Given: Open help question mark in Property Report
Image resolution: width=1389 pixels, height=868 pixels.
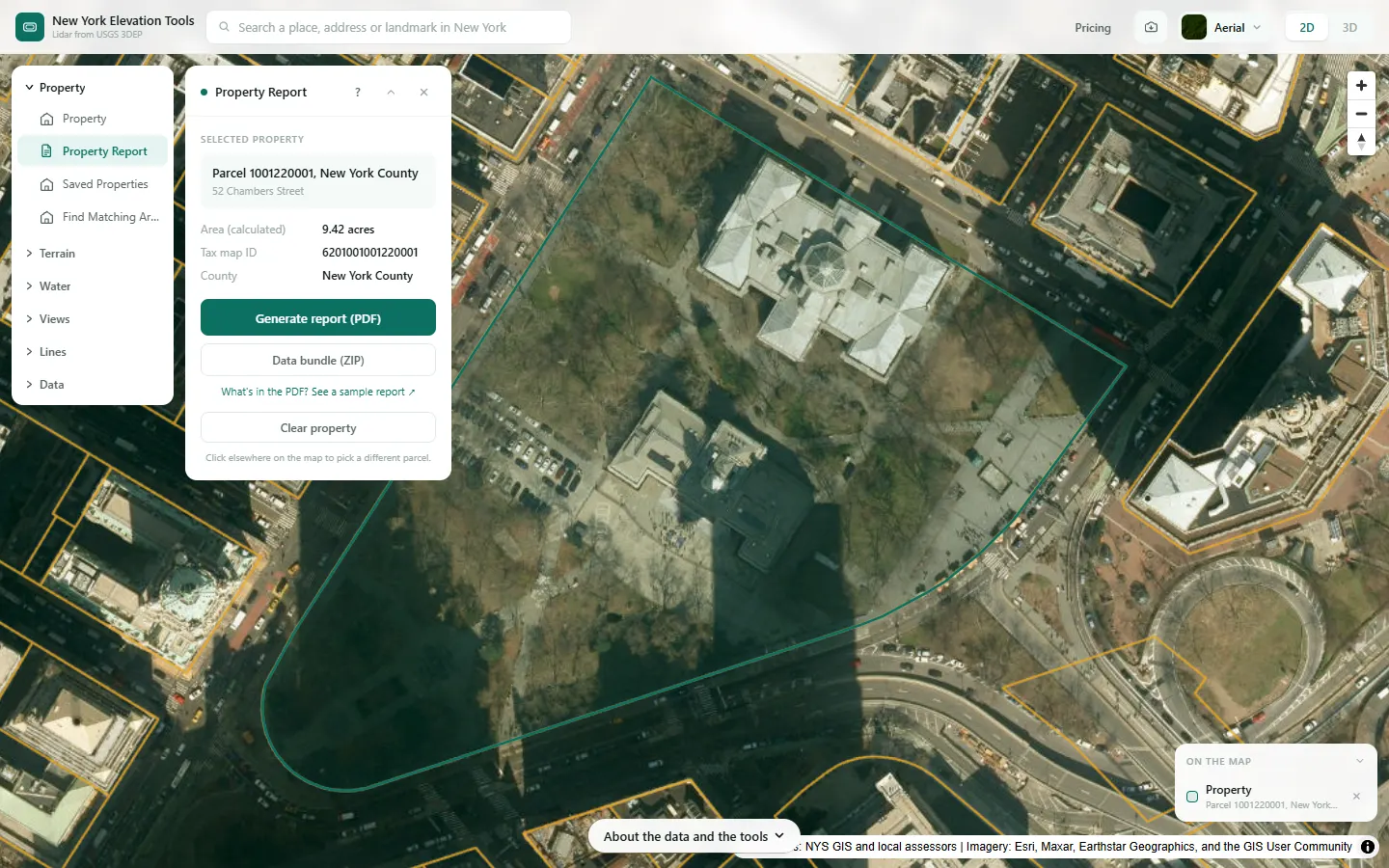Looking at the screenshot, I should point(358,93).
